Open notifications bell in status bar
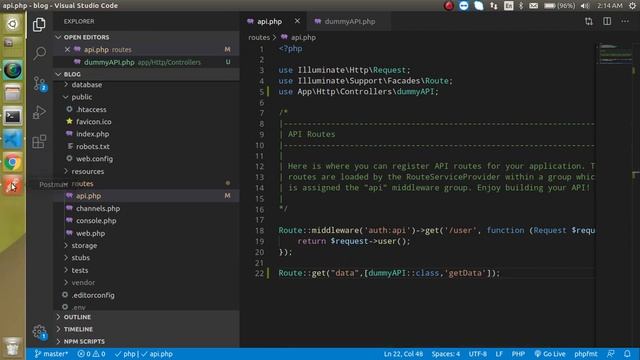 pyautogui.click(x=627, y=354)
